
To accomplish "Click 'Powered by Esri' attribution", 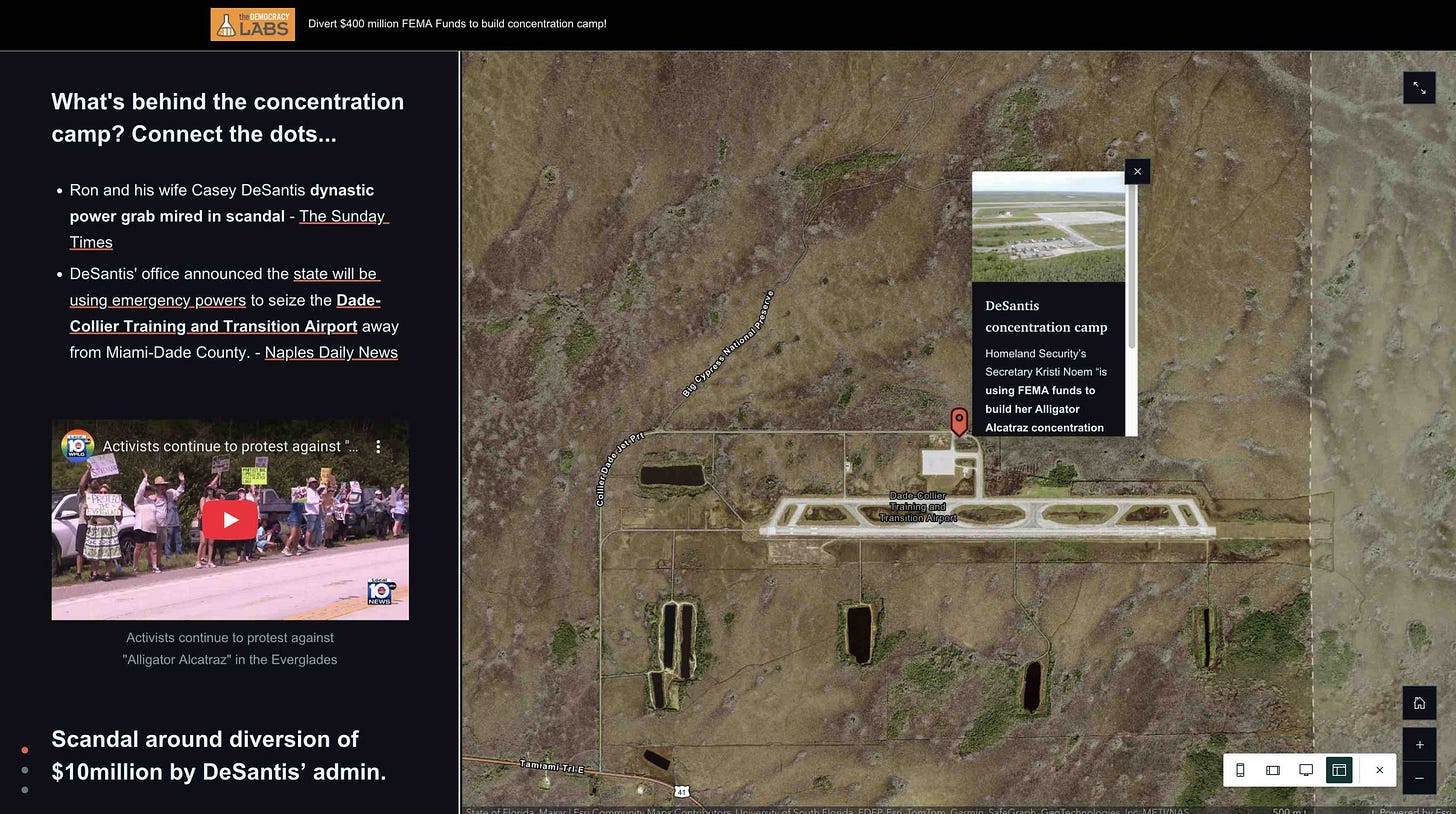I will 1416,811.
